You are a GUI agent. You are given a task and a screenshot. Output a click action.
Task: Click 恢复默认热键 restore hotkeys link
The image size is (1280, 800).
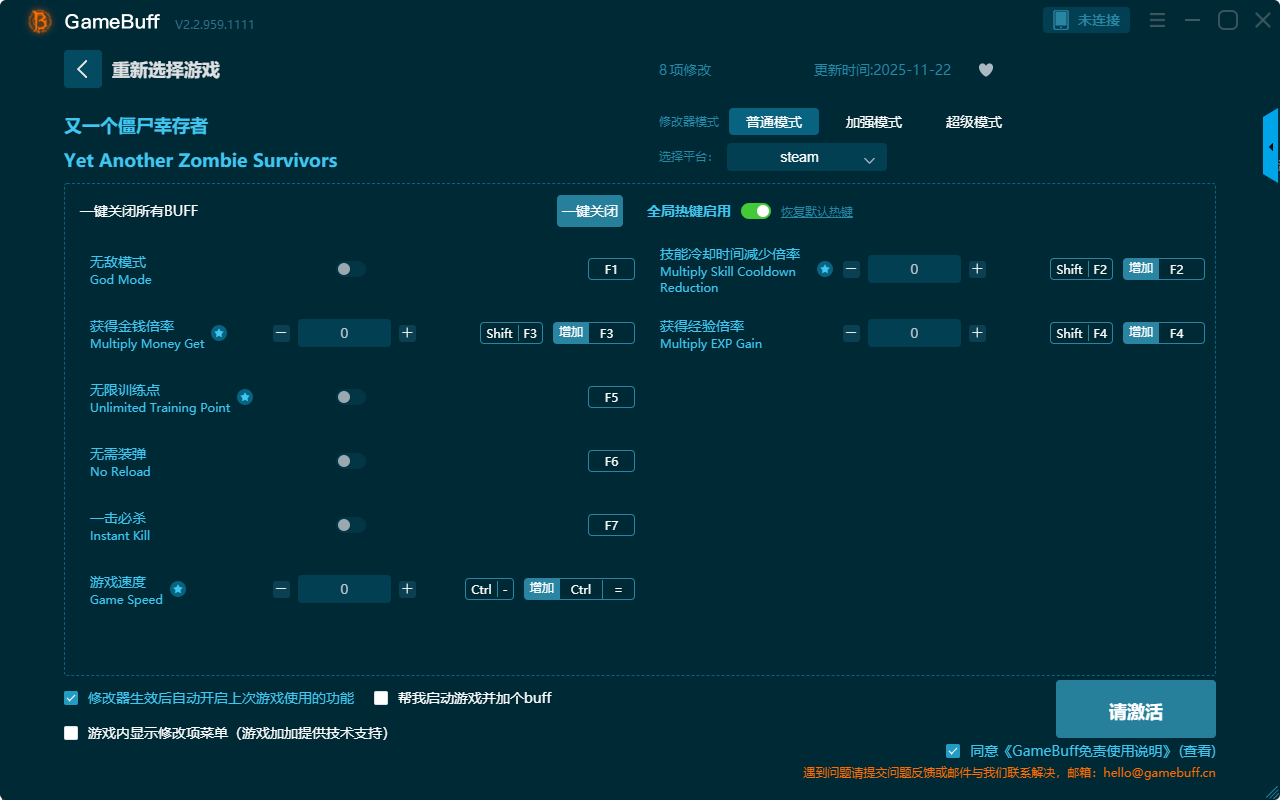tap(816, 212)
